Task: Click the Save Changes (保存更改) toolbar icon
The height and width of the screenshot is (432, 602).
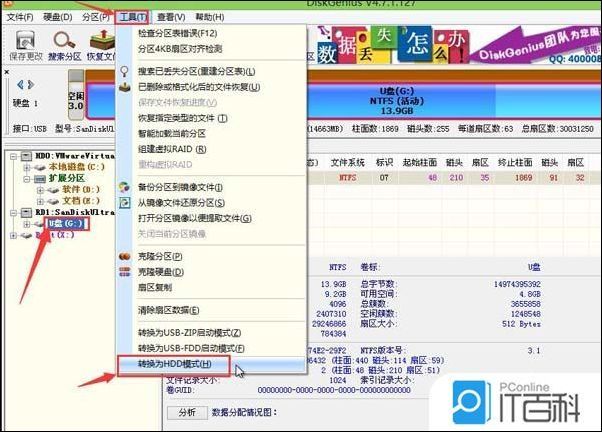Action: pos(25,45)
